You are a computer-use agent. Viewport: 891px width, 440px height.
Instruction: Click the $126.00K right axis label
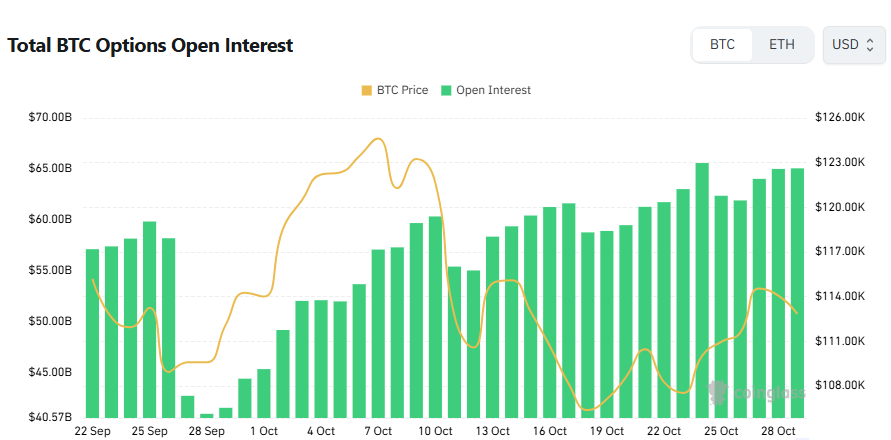click(839, 118)
